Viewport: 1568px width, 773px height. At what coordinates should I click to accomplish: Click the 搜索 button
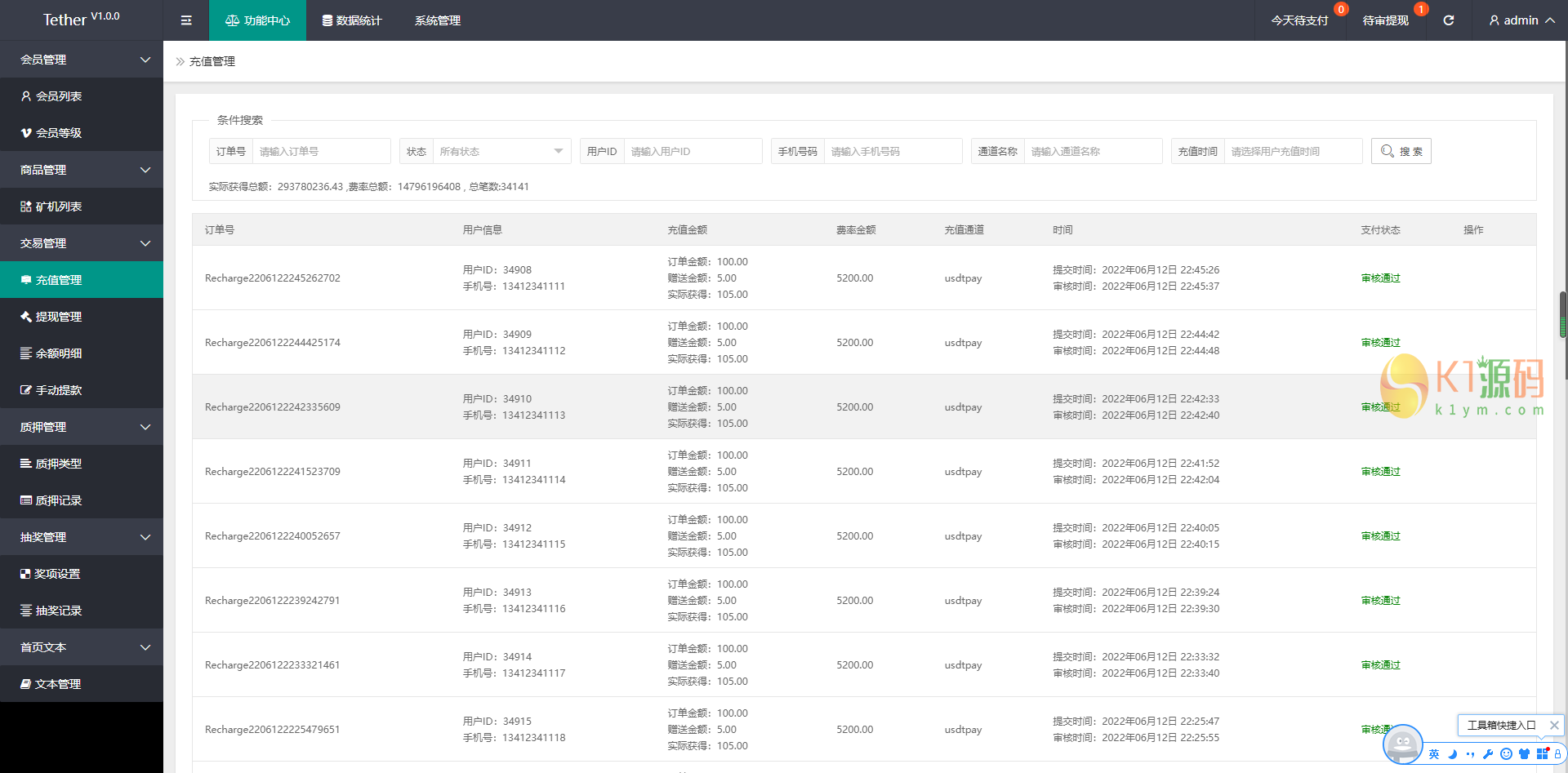pos(1401,151)
